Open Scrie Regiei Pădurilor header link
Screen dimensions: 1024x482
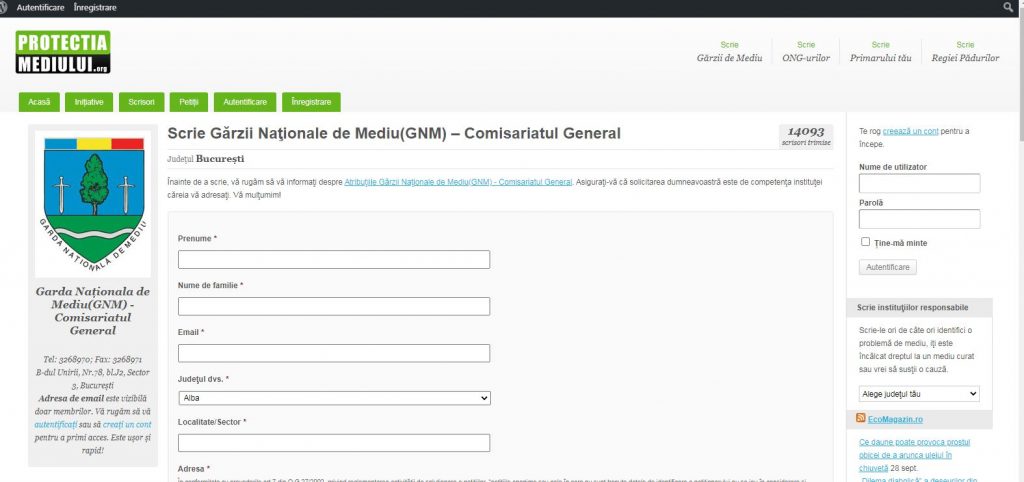coord(964,52)
